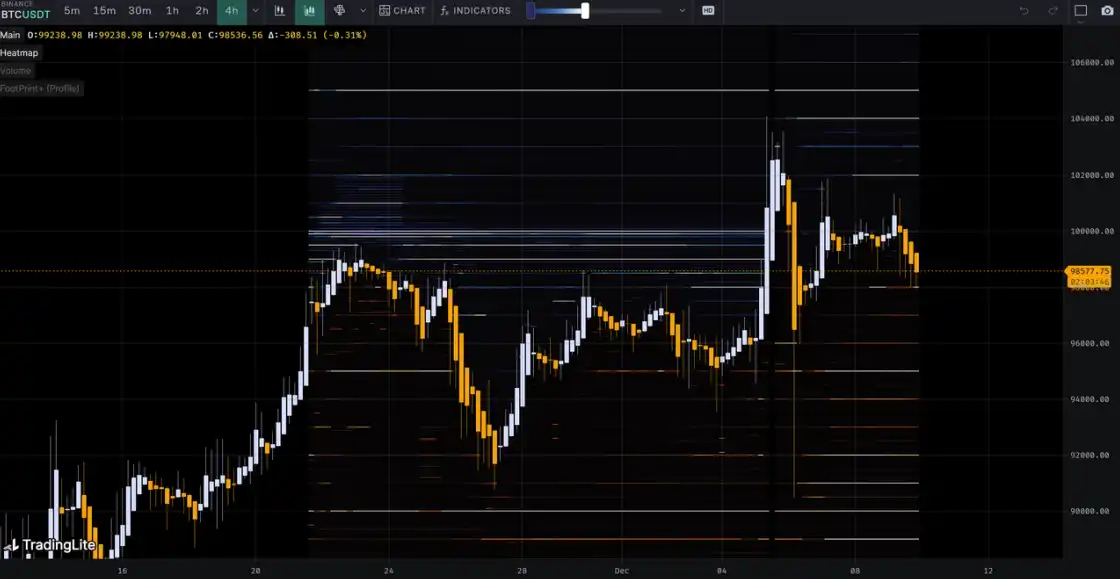Click the highlighted volume bars chart icon
The width and height of the screenshot is (1120, 579).
(309, 11)
